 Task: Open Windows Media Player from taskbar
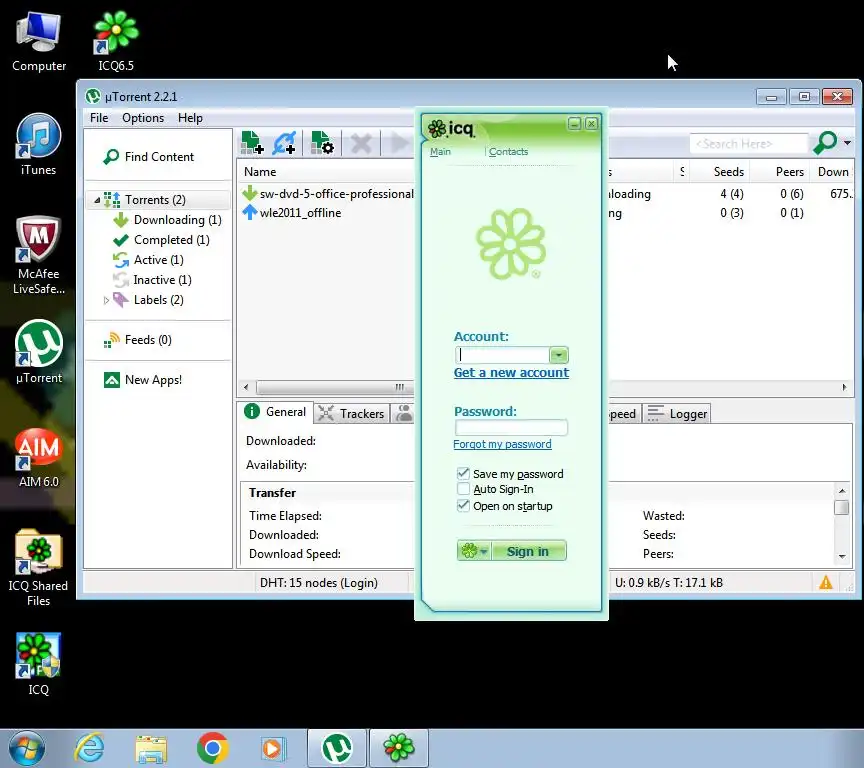[x=273, y=749]
